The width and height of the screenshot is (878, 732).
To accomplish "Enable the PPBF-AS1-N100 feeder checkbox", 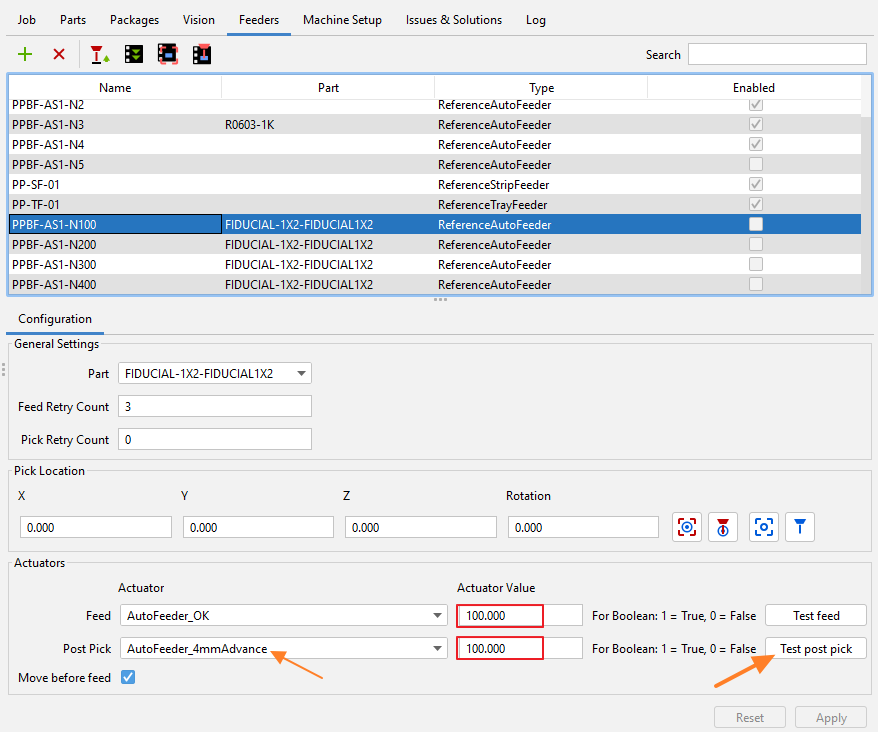I will point(756,224).
